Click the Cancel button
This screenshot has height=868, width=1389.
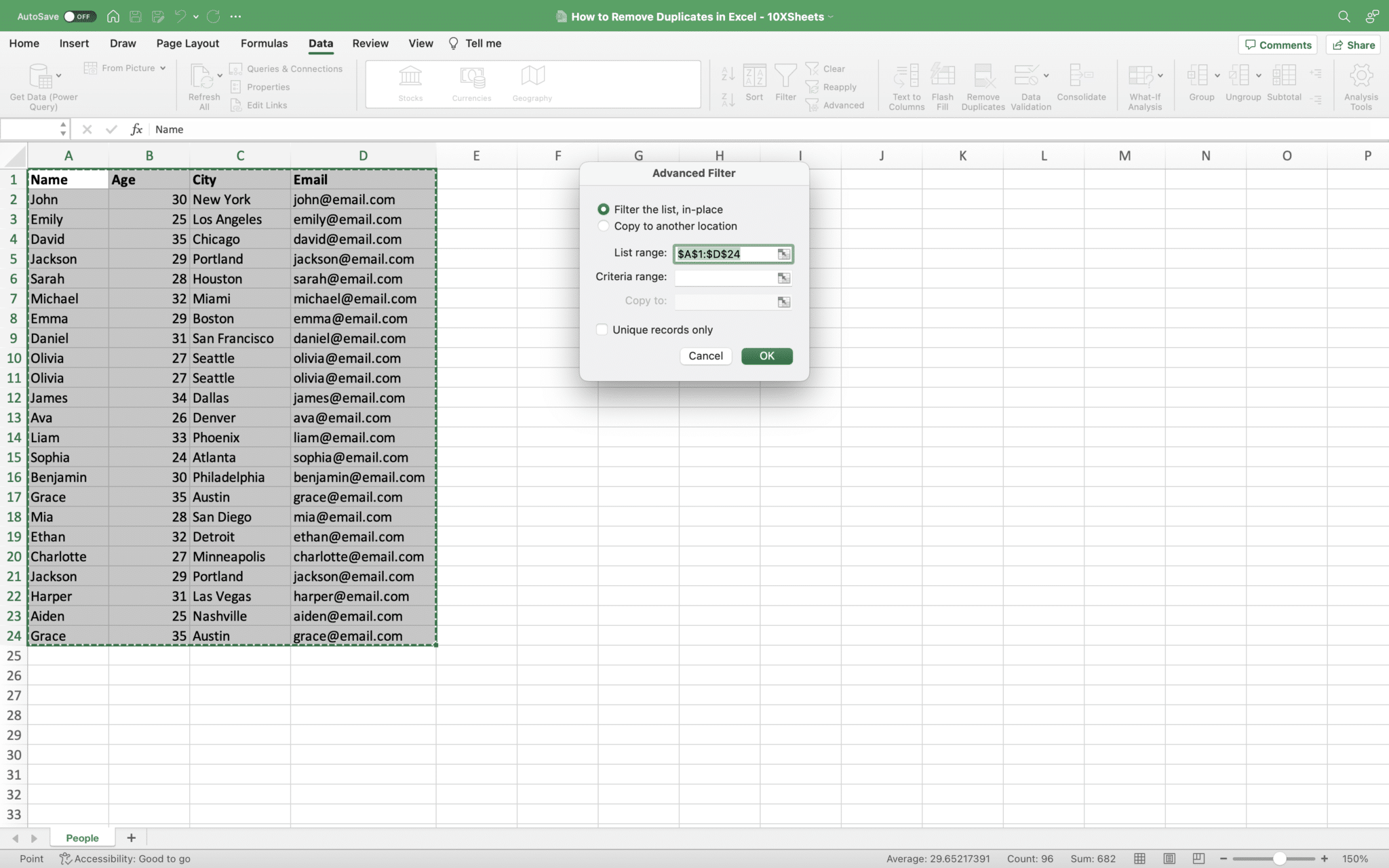click(x=705, y=356)
